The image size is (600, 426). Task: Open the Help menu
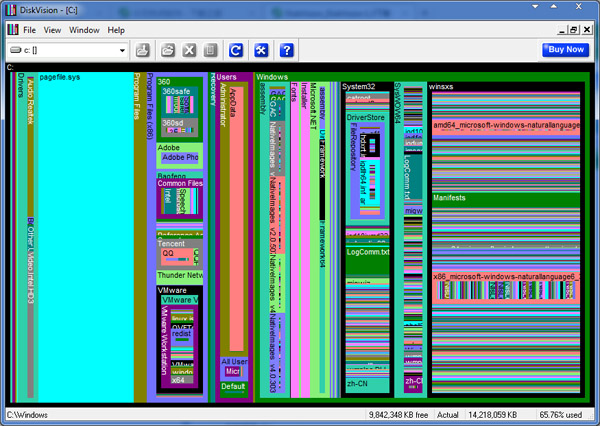[116, 30]
